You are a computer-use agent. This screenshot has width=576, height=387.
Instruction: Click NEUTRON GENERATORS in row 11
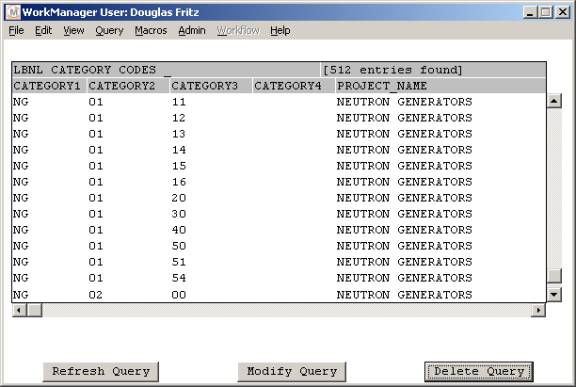(x=404, y=102)
